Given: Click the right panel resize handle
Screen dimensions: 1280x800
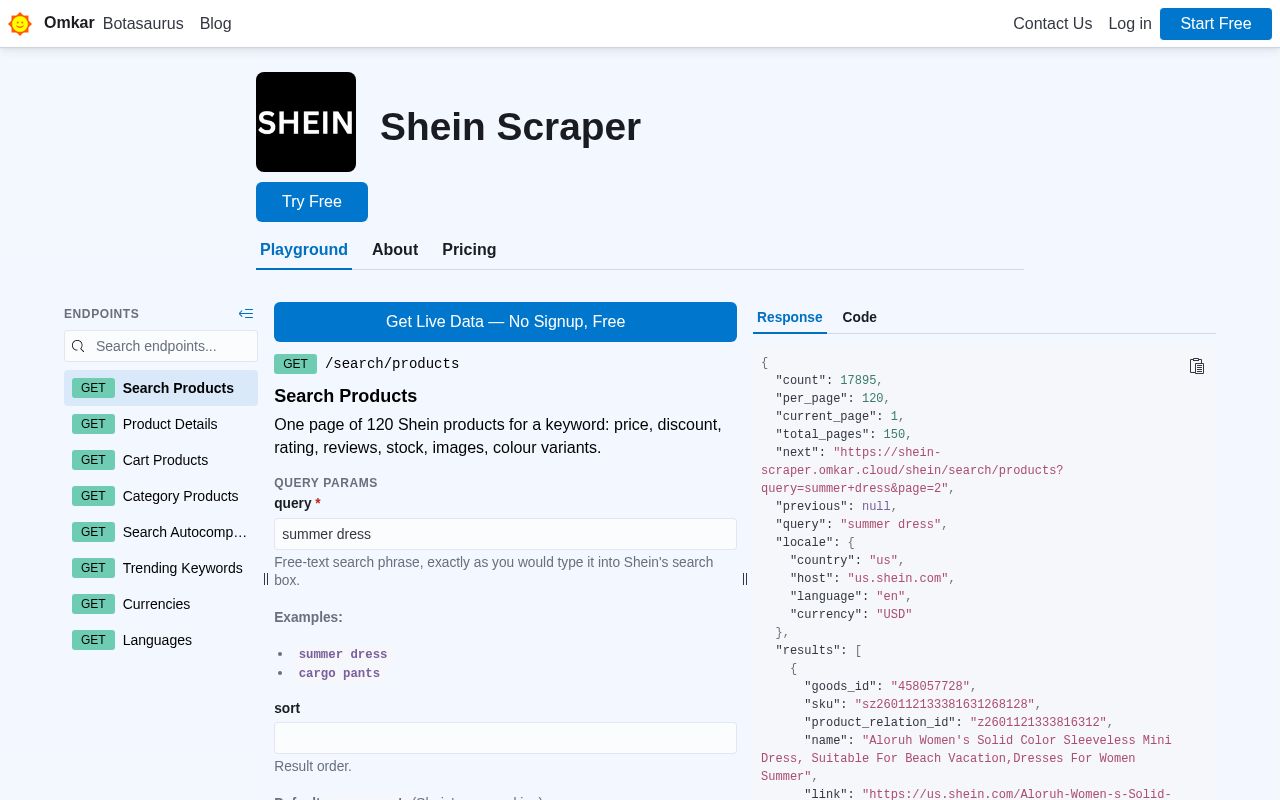Looking at the screenshot, I should [745, 579].
